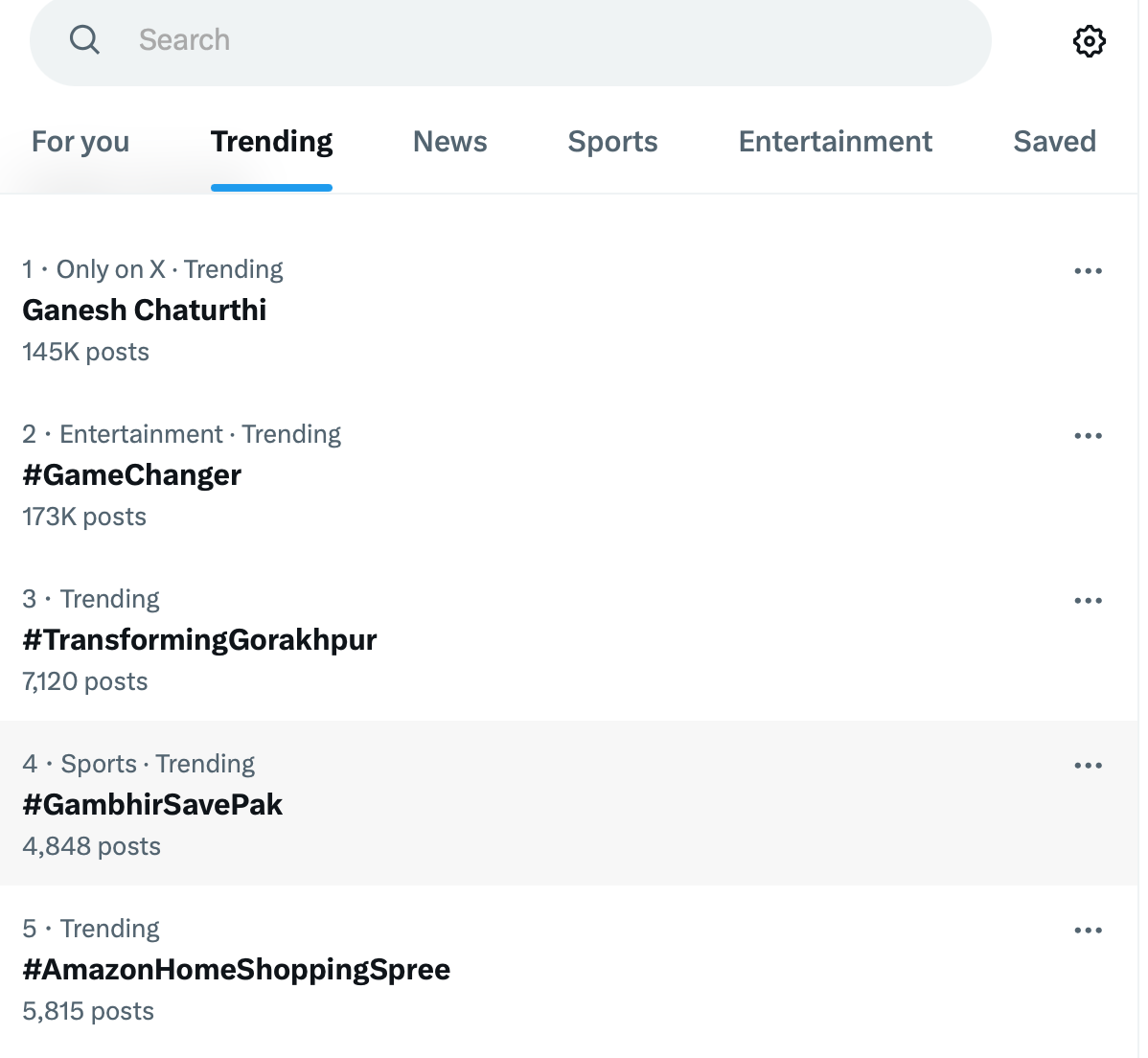1148x1058 pixels.
Task: Select the Trending tab
Action: pos(271,142)
